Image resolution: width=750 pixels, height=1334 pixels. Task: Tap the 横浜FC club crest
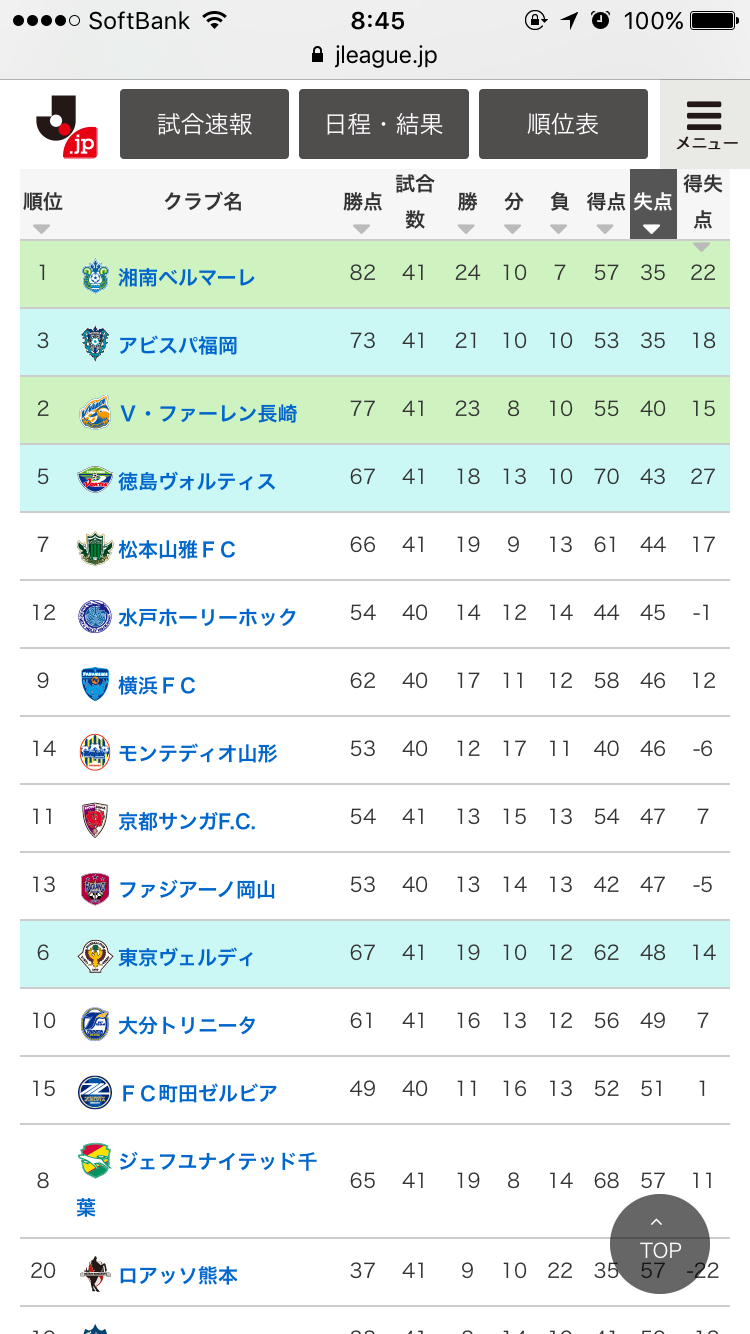[x=95, y=684]
